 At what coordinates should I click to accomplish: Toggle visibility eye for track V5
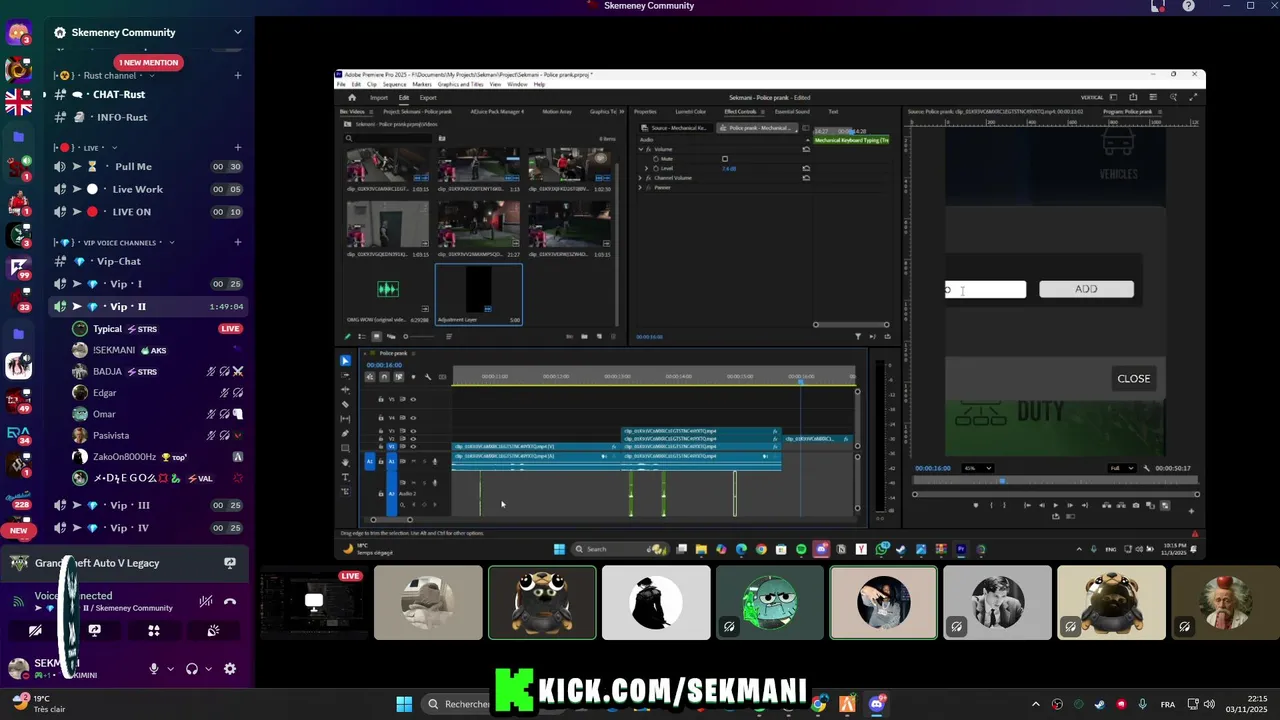[413, 399]
